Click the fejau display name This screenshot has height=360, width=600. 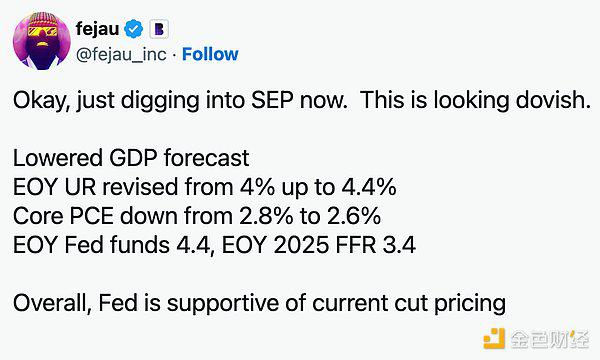pos(97,29)
